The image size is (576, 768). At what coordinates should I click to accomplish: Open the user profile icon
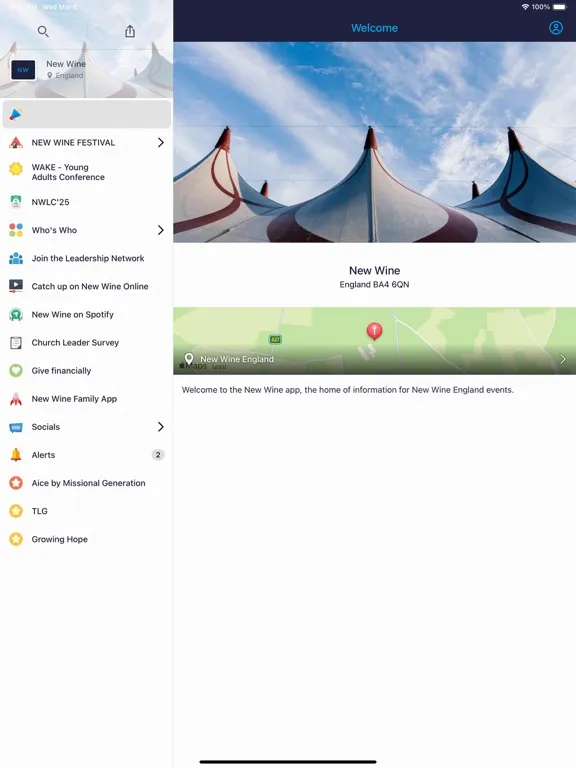555,27
